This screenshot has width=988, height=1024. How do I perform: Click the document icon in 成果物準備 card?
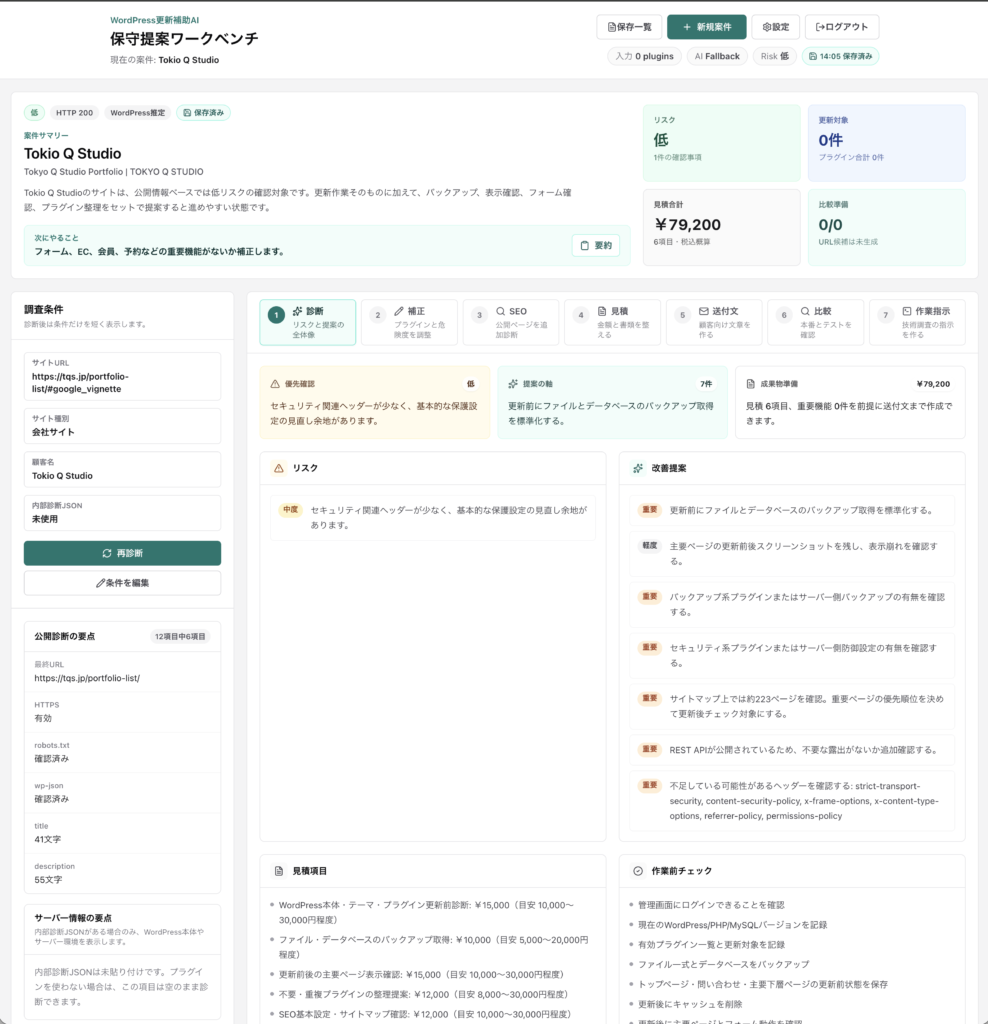coord(750,384)
